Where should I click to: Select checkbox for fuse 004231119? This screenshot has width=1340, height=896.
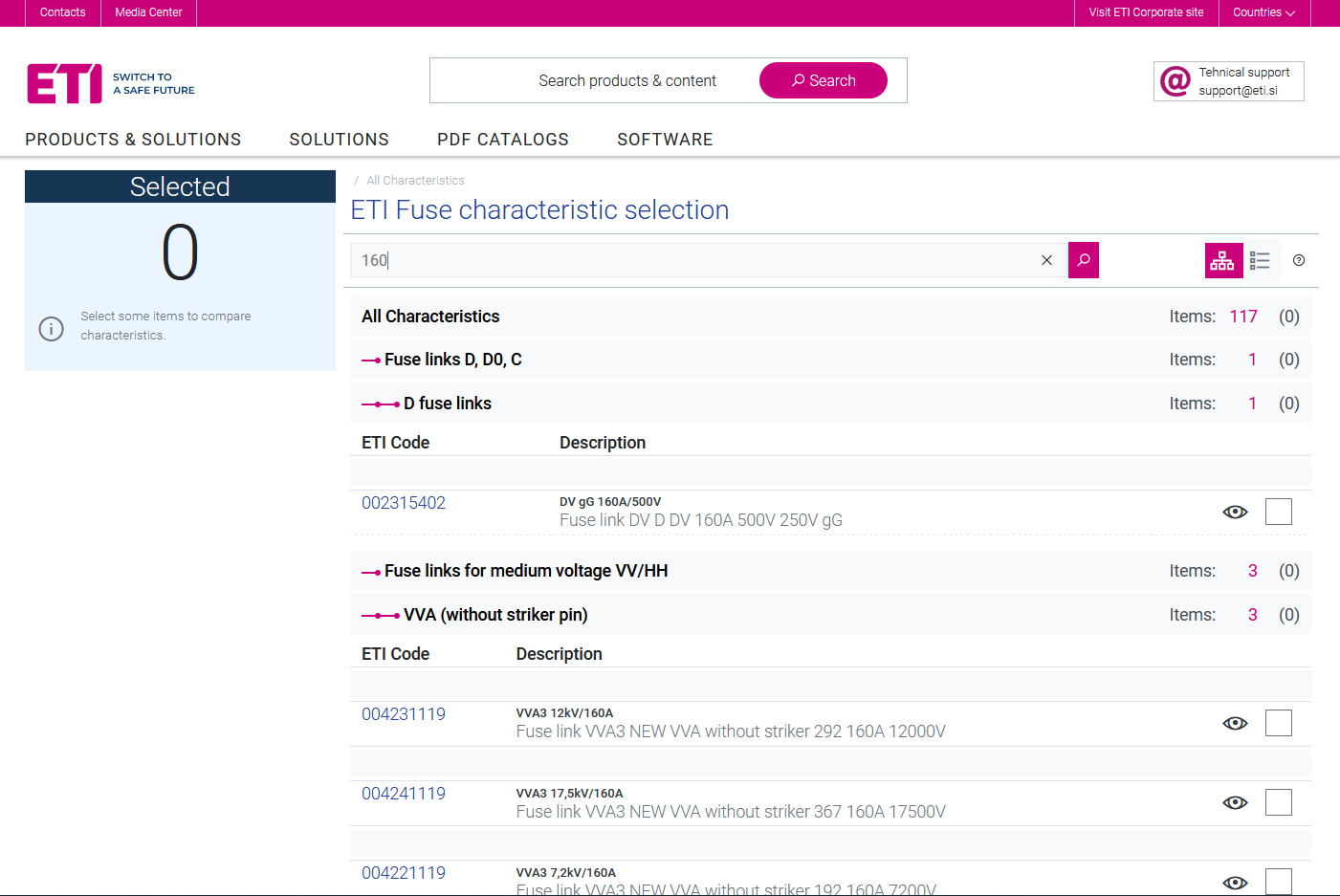click(x=1278, y=723)
